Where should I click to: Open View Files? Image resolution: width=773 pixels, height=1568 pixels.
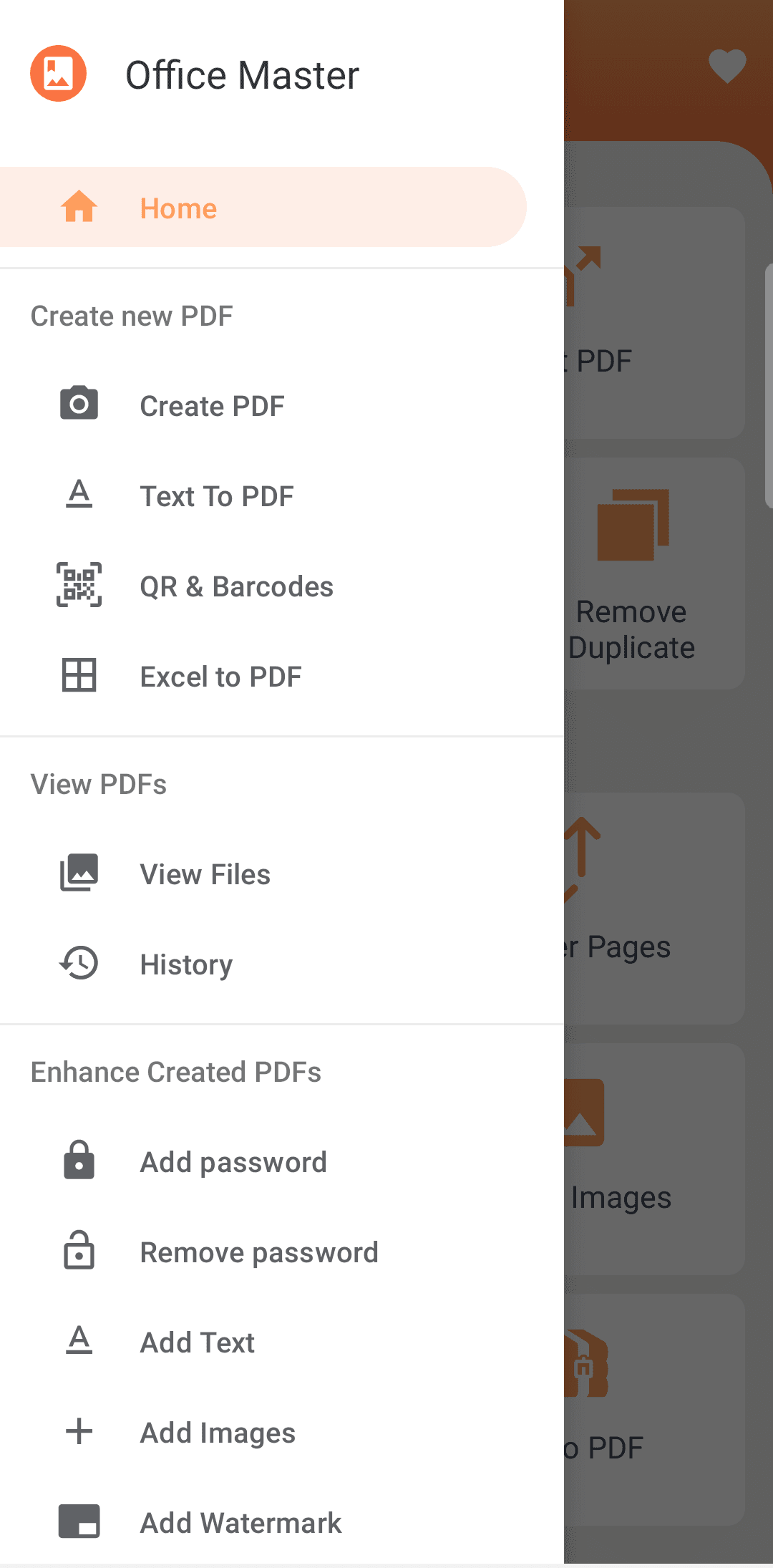coord(205,874)
